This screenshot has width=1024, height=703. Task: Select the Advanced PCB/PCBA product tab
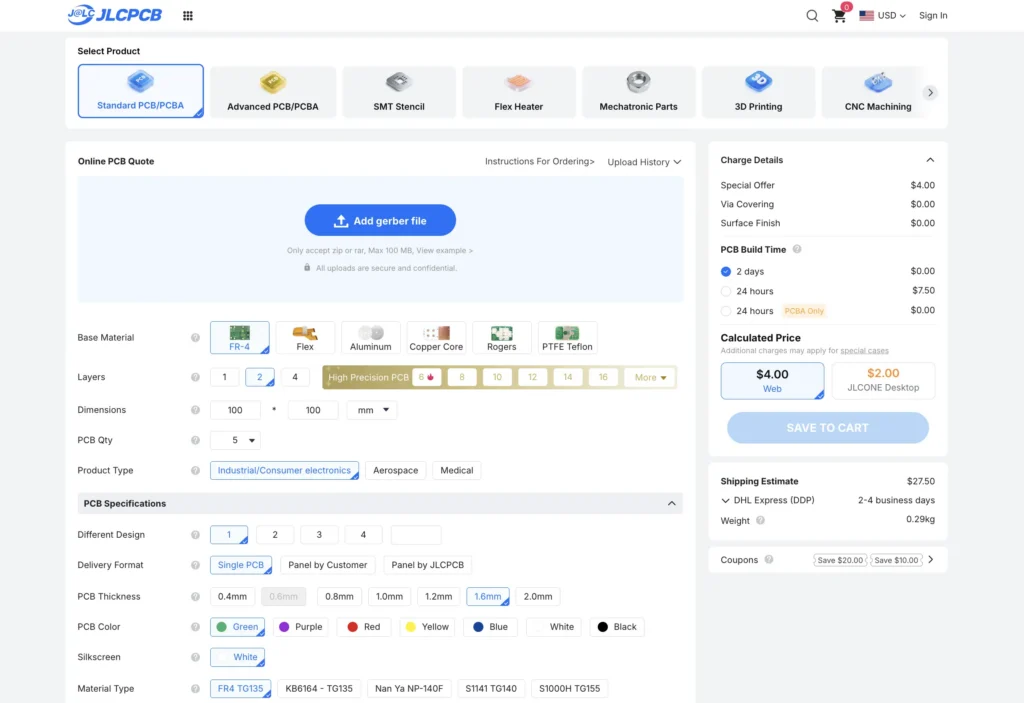pos(272,92)
